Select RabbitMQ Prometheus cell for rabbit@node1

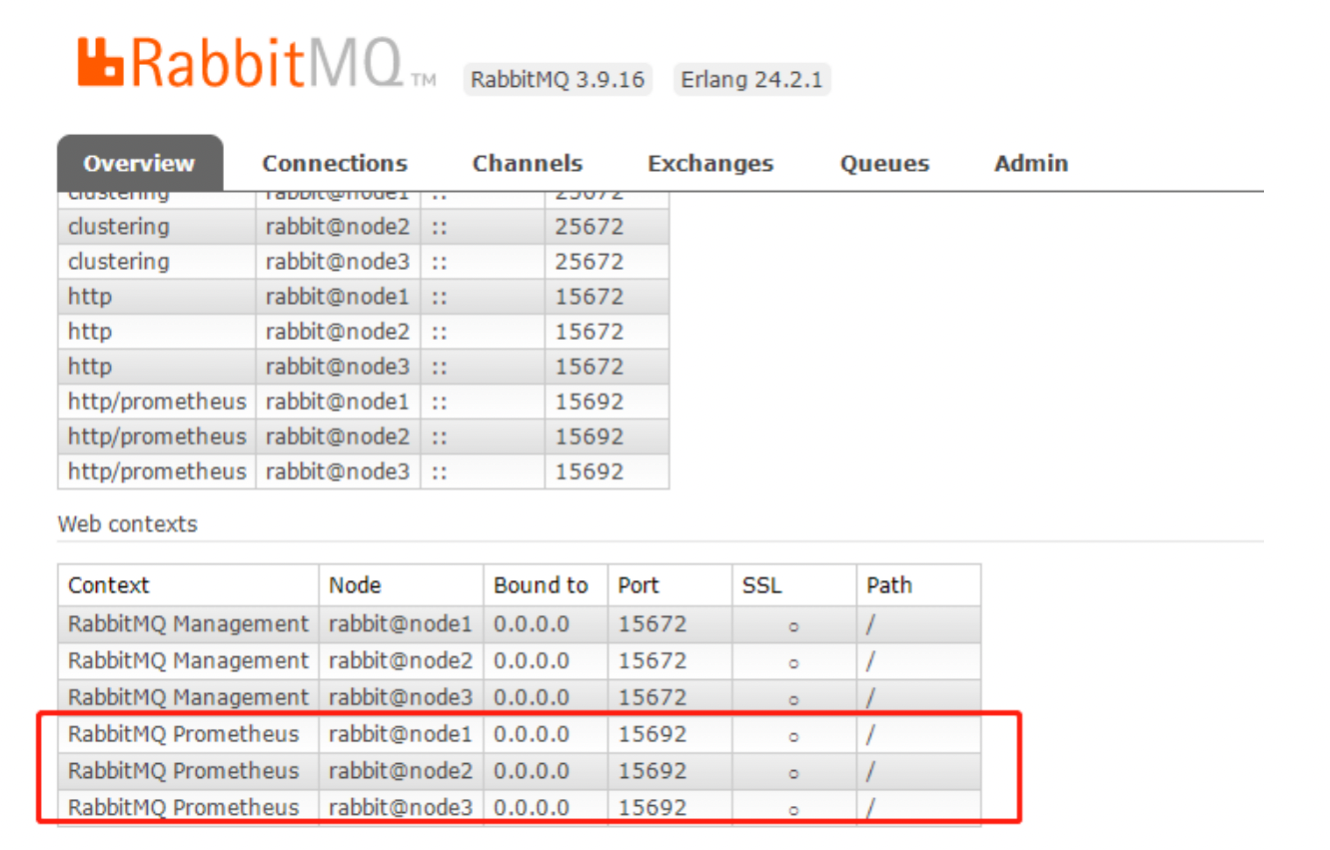click(x=189, y=734)
